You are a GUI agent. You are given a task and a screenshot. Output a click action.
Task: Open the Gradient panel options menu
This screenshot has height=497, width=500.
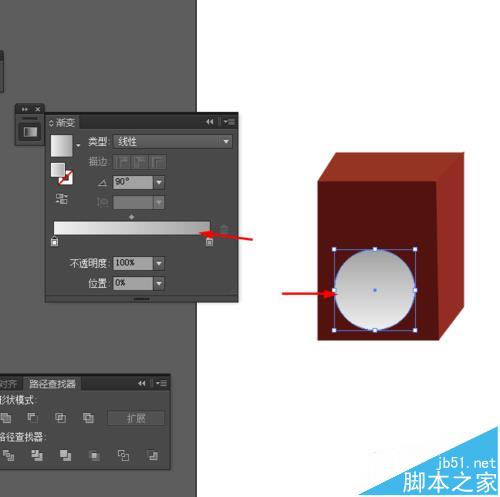229,122
